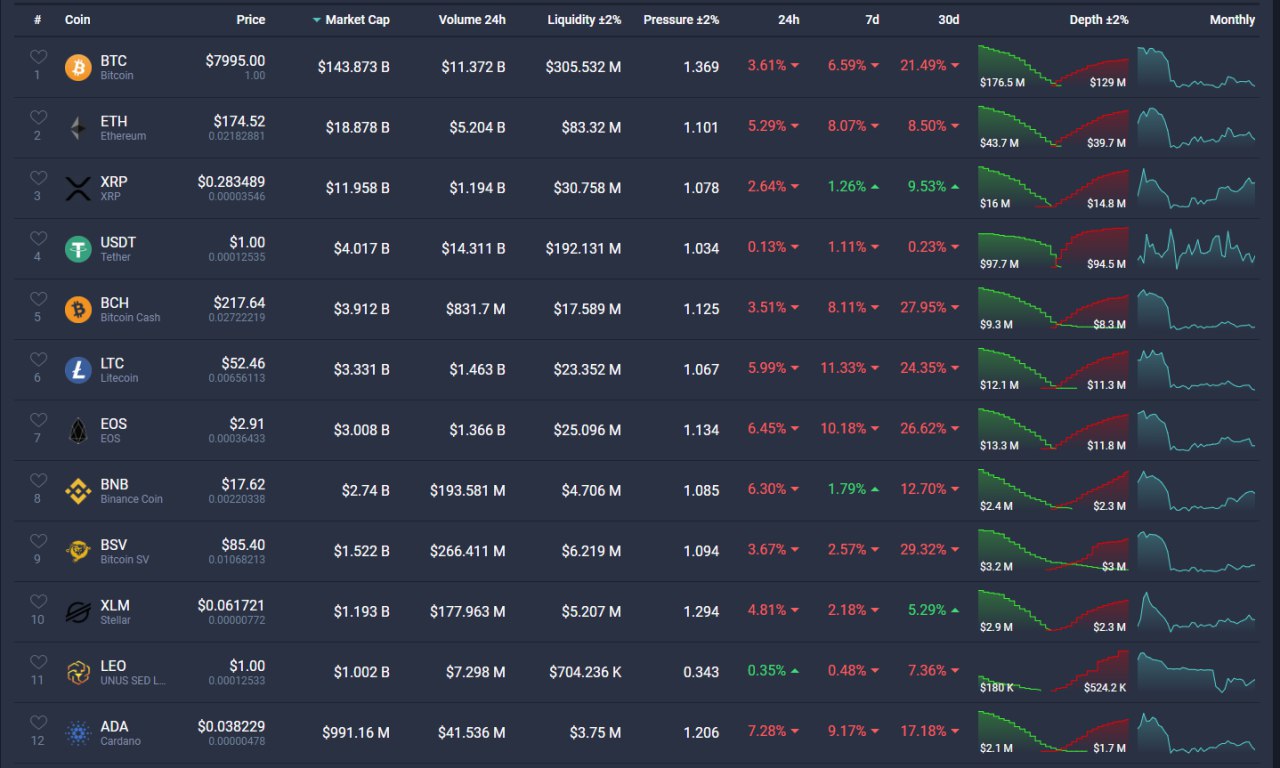This screenshot has height=768, width=1280.
Task: Click the EOS coin logo
Action: pyautogui.click(x=78, y=431)
